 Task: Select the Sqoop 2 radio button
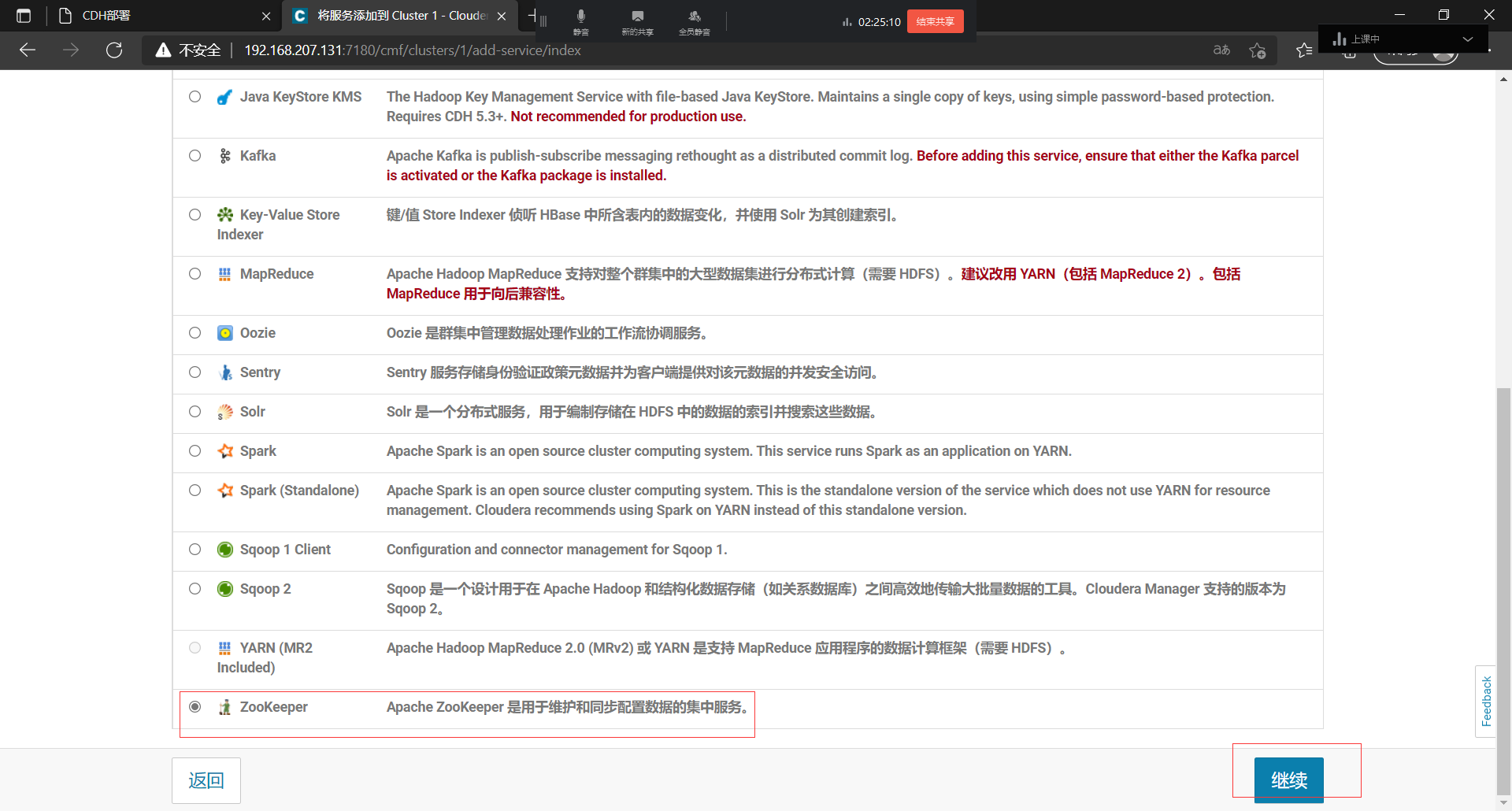click(195, 589)
